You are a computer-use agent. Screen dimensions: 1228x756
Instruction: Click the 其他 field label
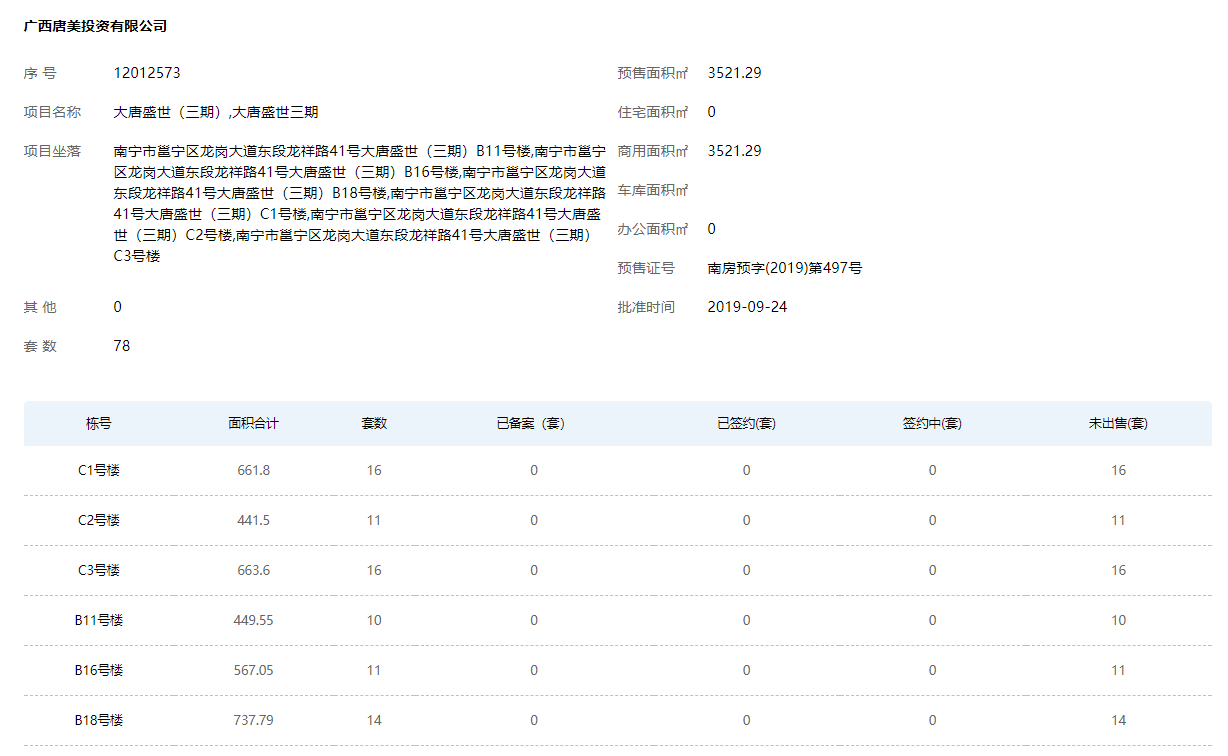41,307
